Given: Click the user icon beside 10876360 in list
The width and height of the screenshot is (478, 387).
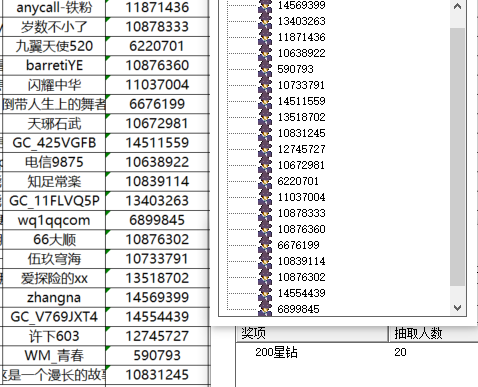Looking at the screenshot, I should point(265,229).
